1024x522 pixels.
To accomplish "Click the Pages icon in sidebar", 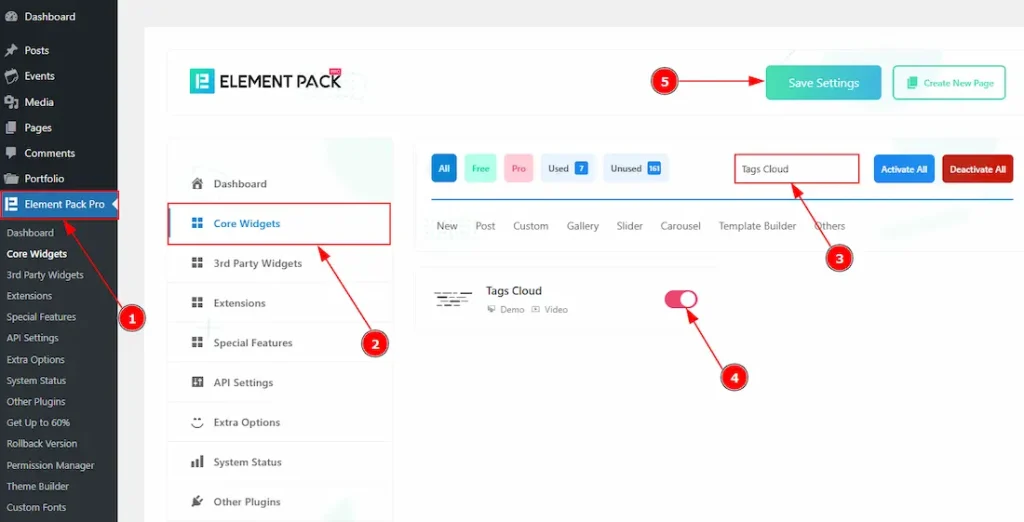I will [x=11, y=127].
